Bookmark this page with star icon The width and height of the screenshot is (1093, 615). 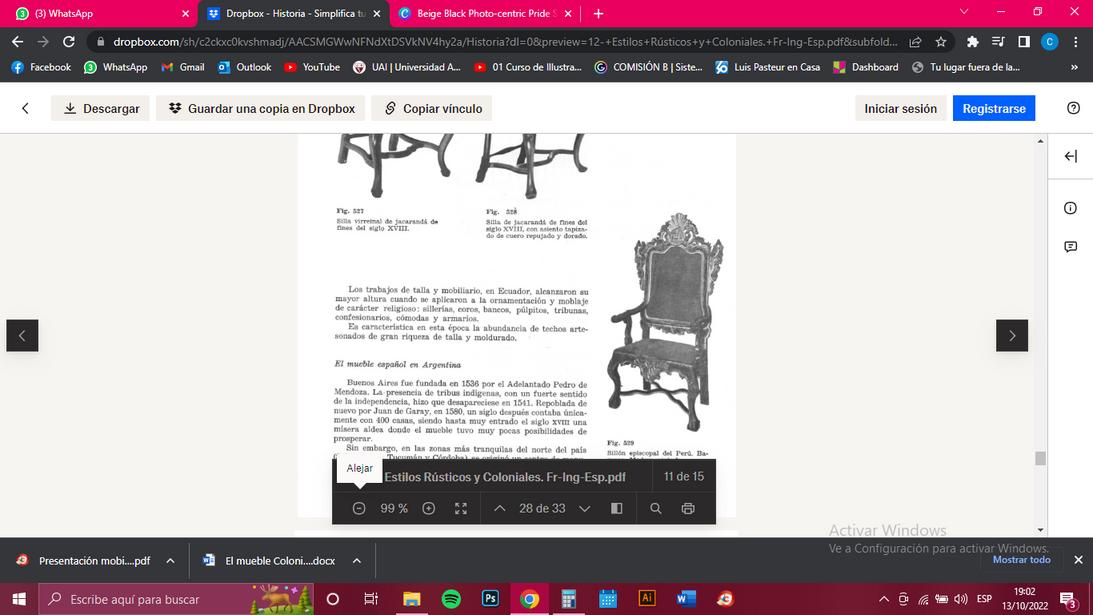941,42
